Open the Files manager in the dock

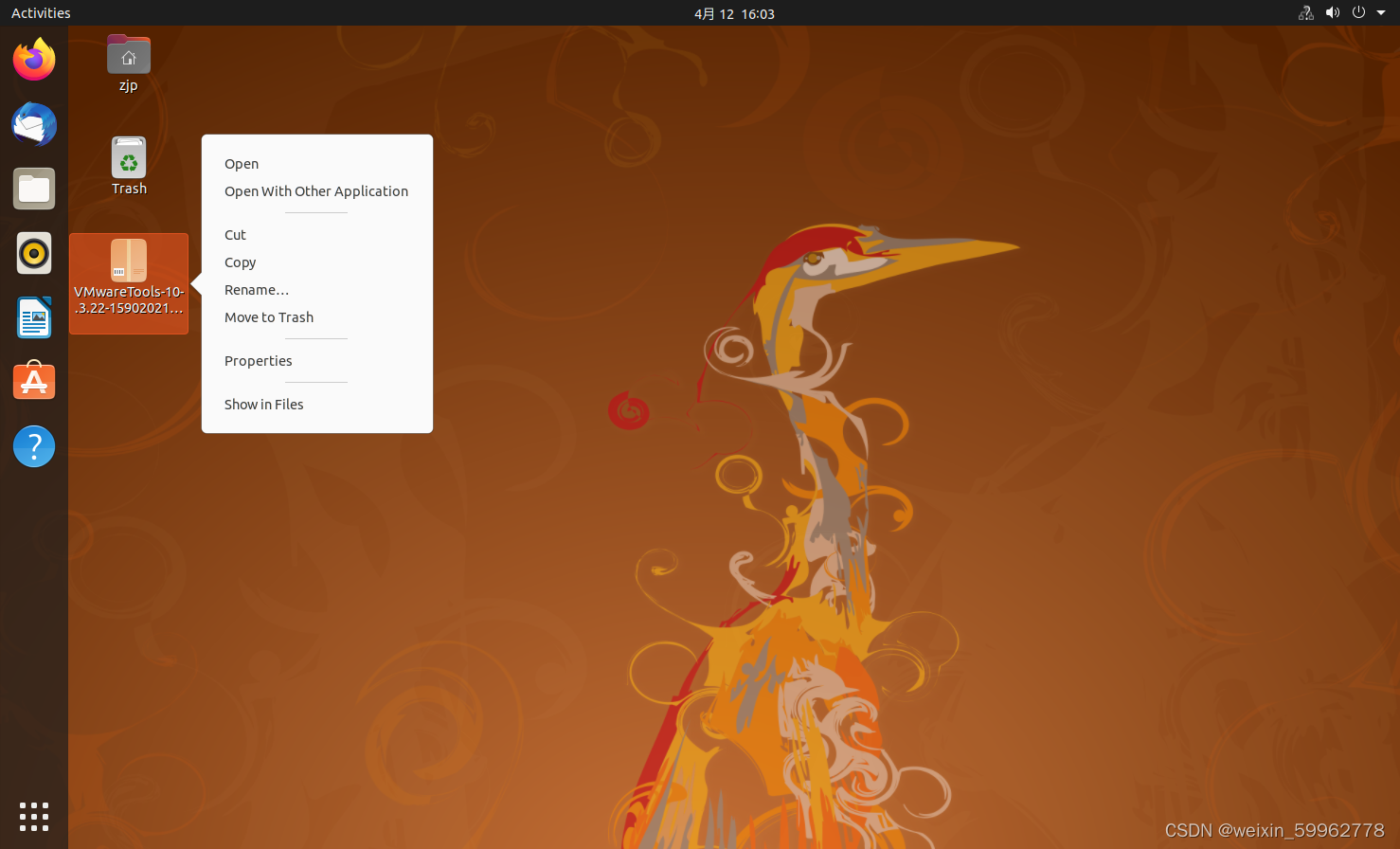click(34, 189)
